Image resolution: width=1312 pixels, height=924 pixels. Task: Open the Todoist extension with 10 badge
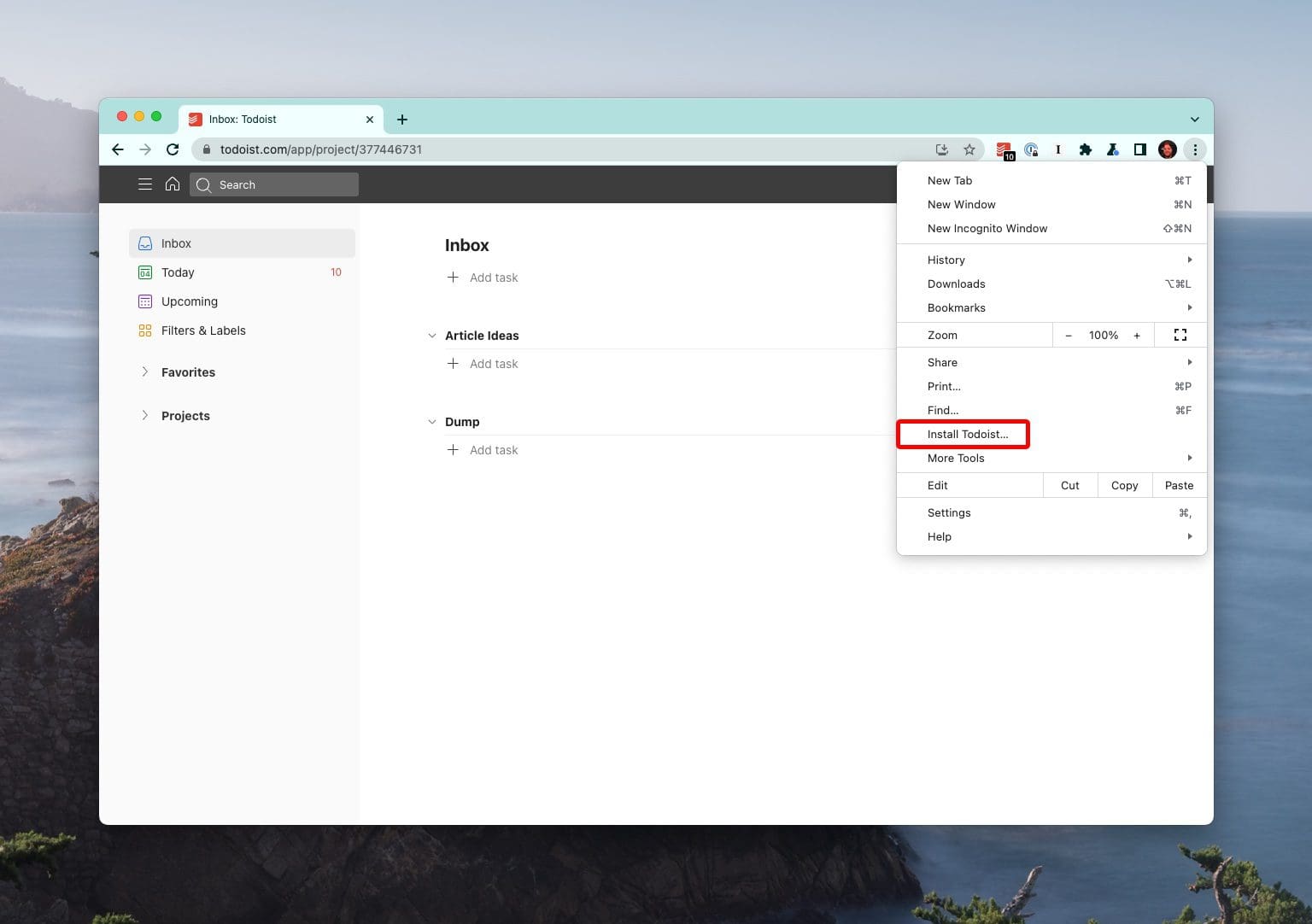tap(1005, 150)
